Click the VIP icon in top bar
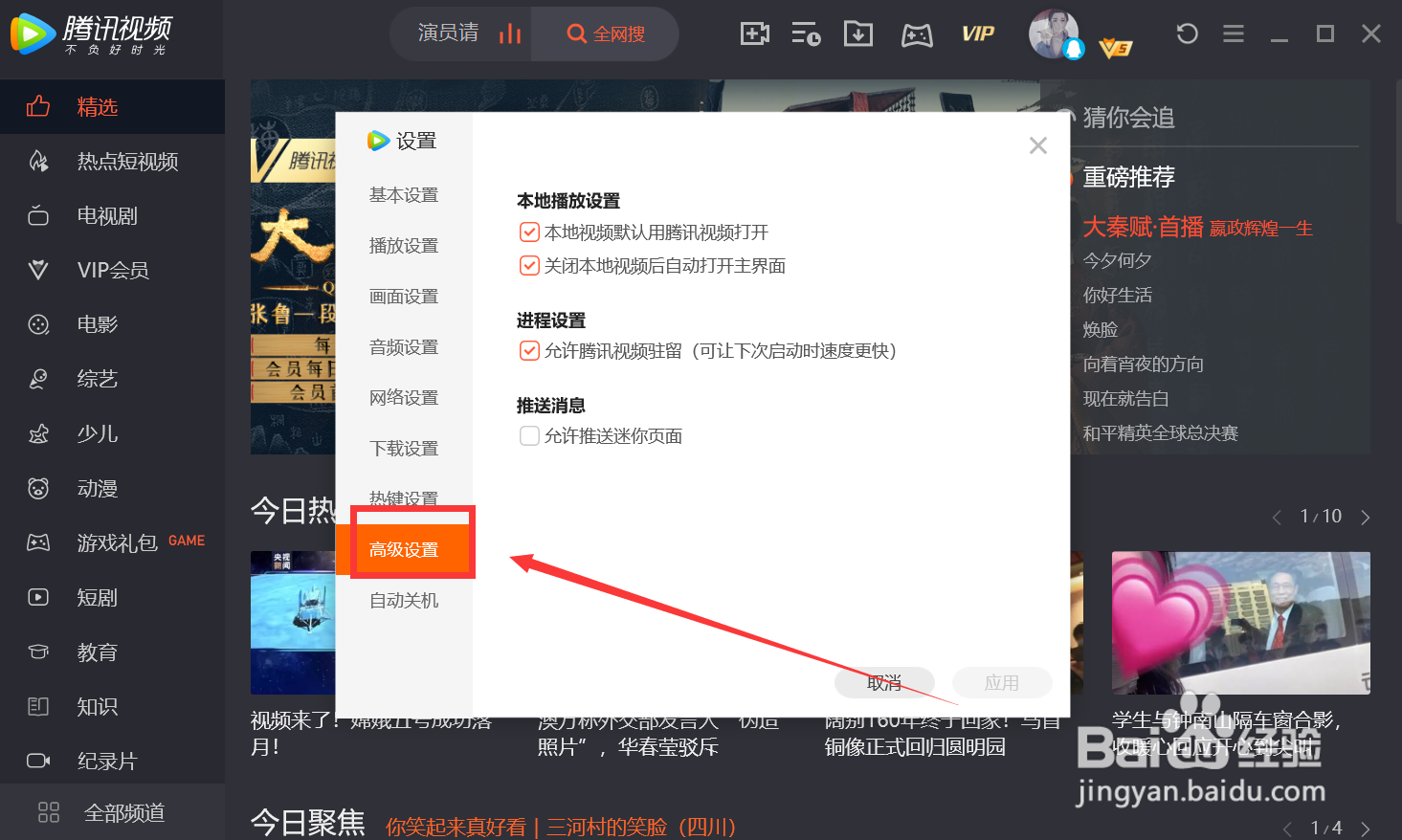1402x840 pixels. [x=978, y=34]
